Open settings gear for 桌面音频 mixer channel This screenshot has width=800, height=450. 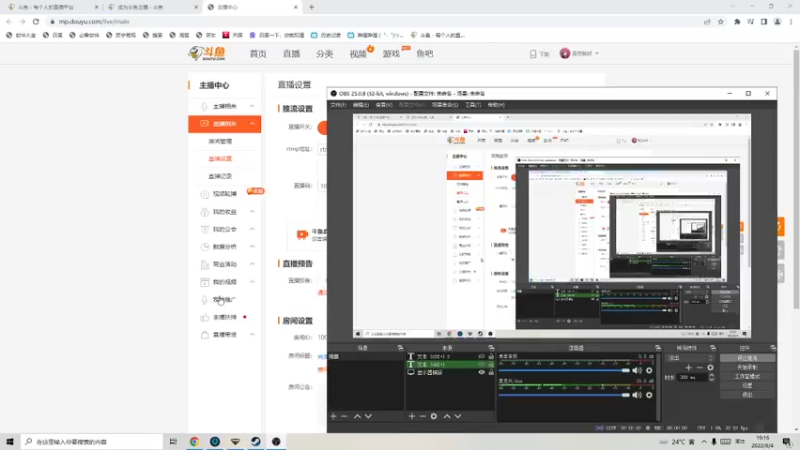(649, 370)
